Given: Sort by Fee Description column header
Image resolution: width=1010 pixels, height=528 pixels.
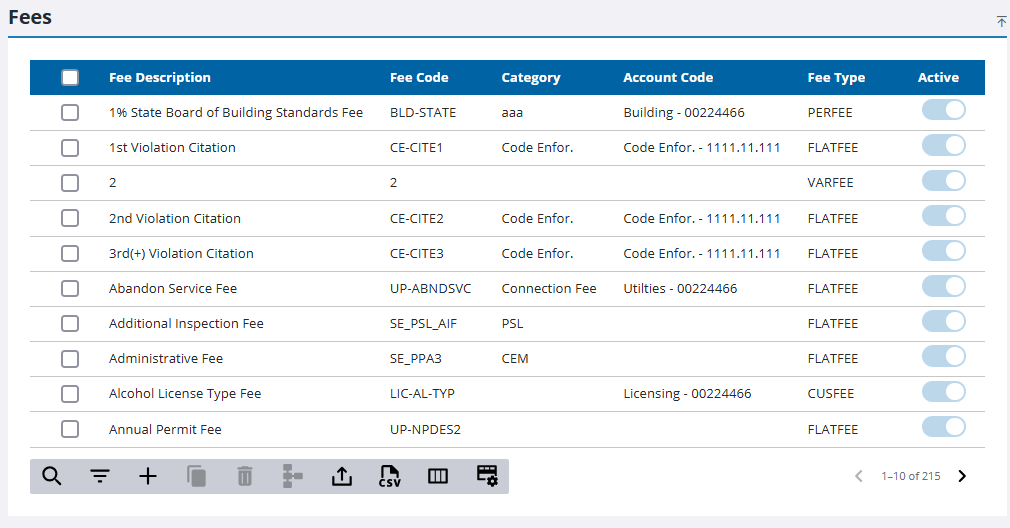Looking at the screenshot, I should (160, 78).
